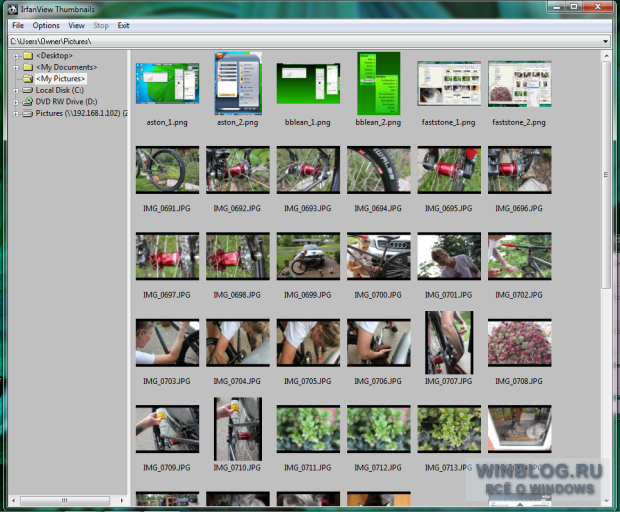Click the IMG_0698.JPG filename text

[237, 295]
